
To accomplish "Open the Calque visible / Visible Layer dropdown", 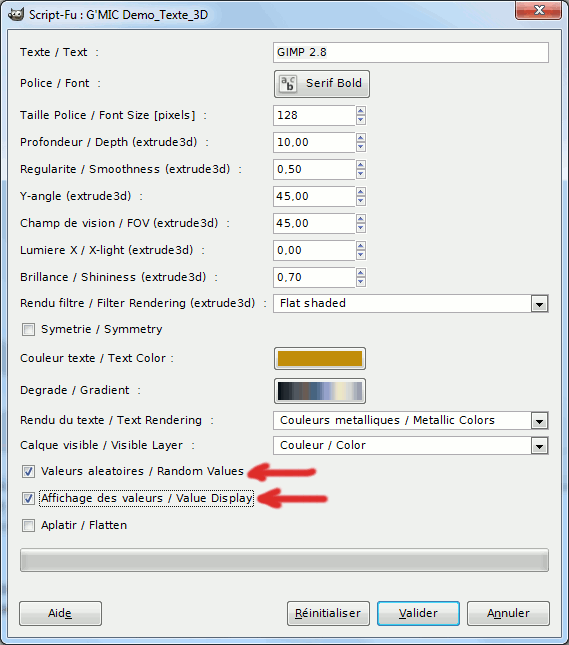I will tap(539, 445).
